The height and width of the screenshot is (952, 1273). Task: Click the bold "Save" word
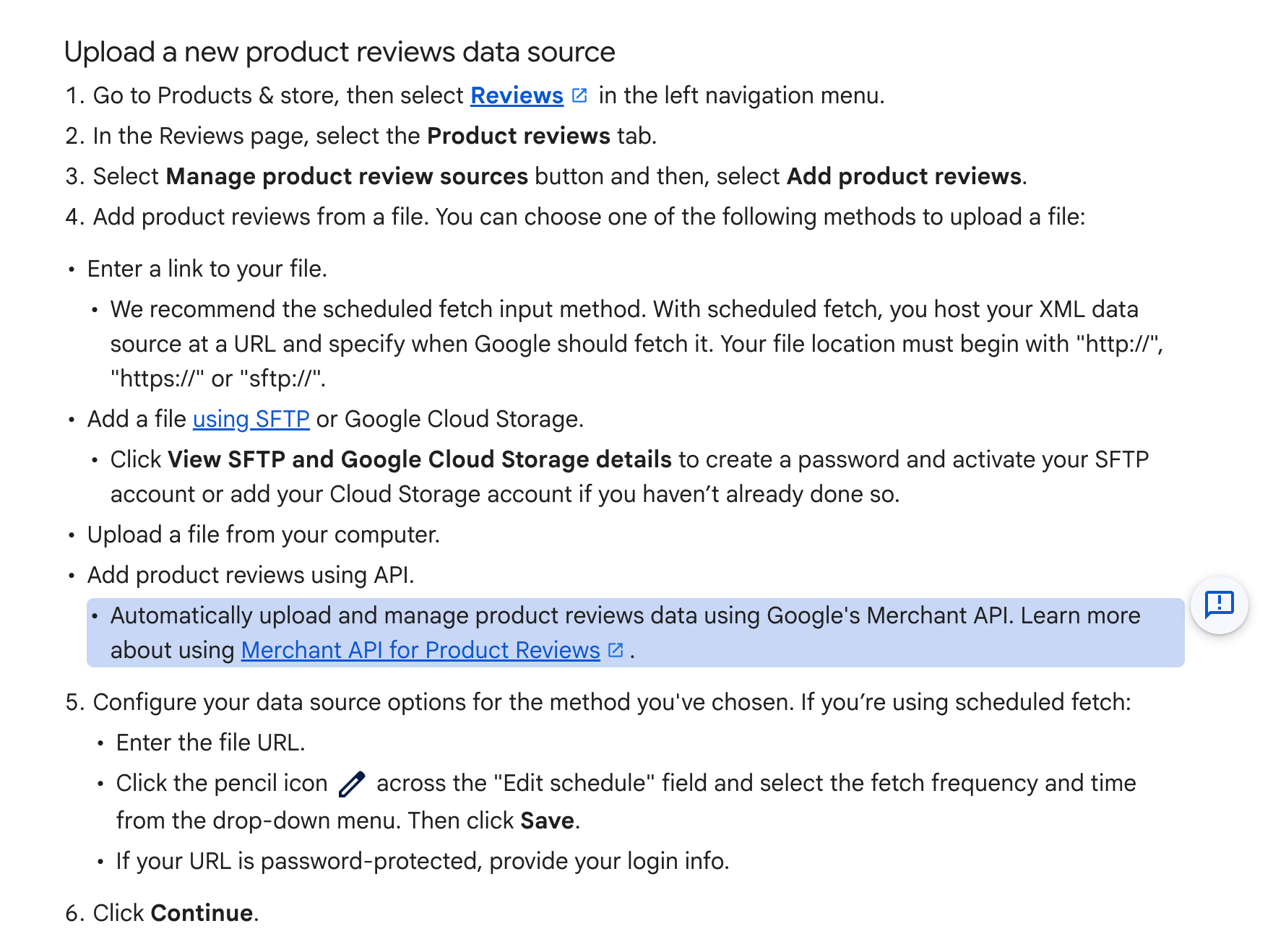[547, 821]
